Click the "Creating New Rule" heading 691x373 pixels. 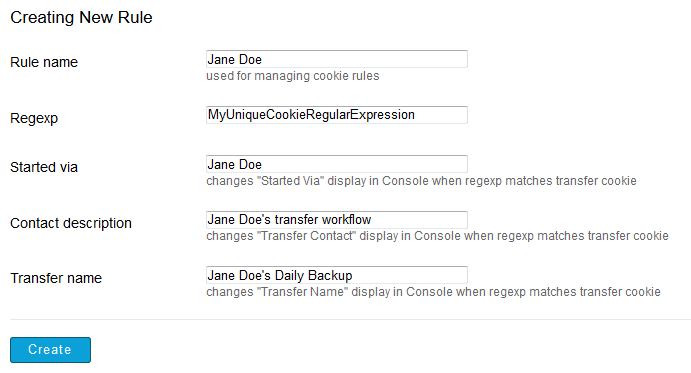(x=82, y=18)
